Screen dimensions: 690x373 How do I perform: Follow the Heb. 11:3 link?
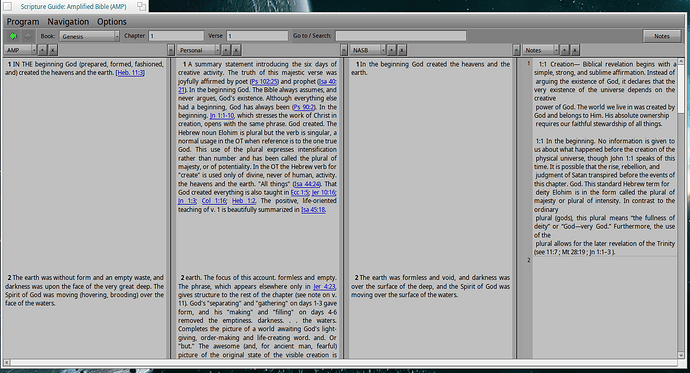pos(130,73)
